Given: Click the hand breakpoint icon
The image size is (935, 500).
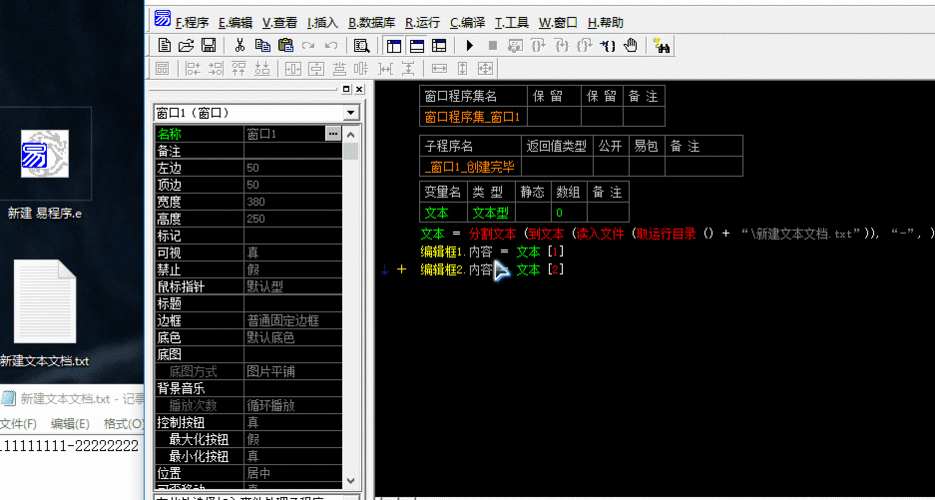Looking at the screenshot, I should [631, 45].
